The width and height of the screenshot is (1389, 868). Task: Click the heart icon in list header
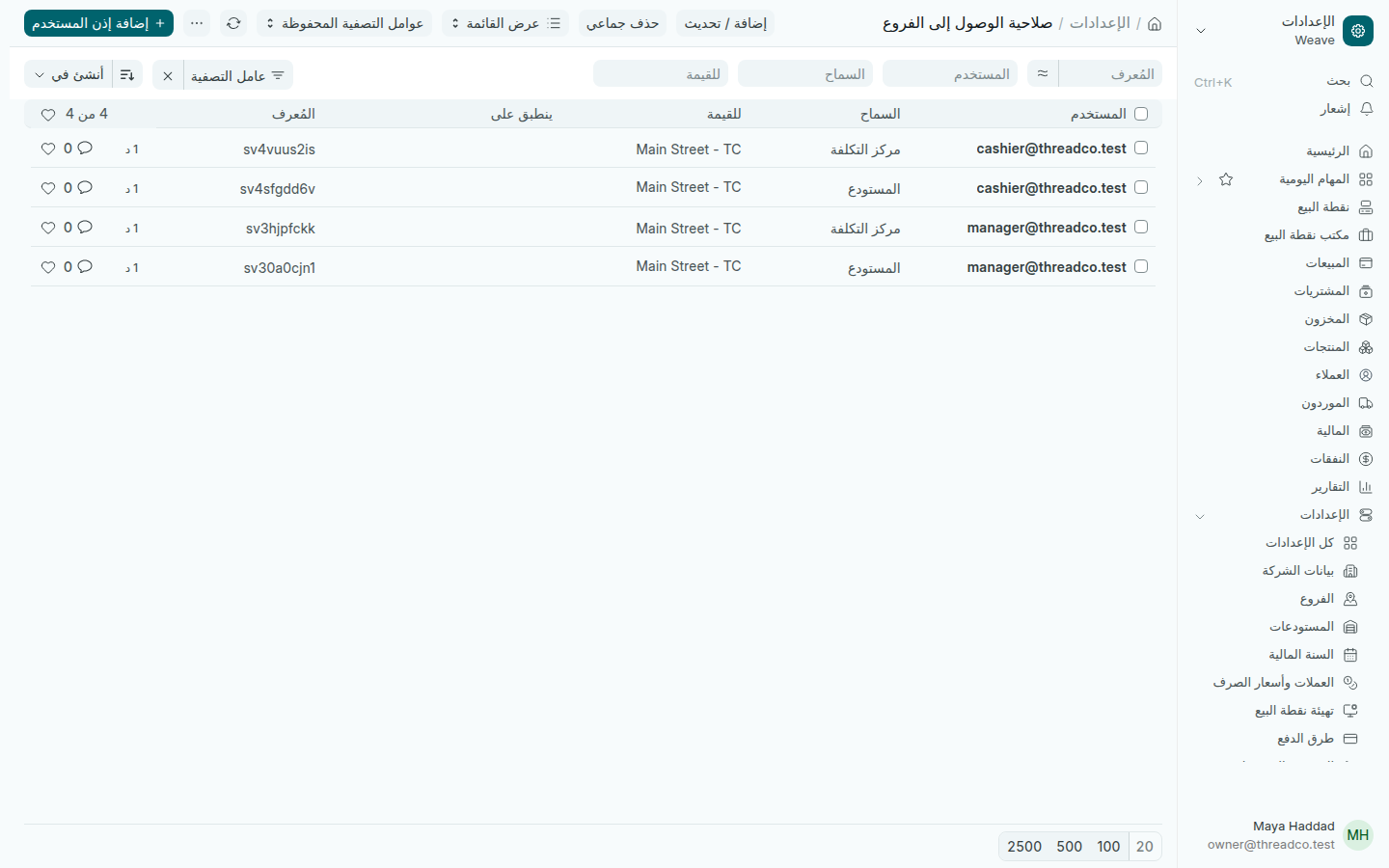48,115
